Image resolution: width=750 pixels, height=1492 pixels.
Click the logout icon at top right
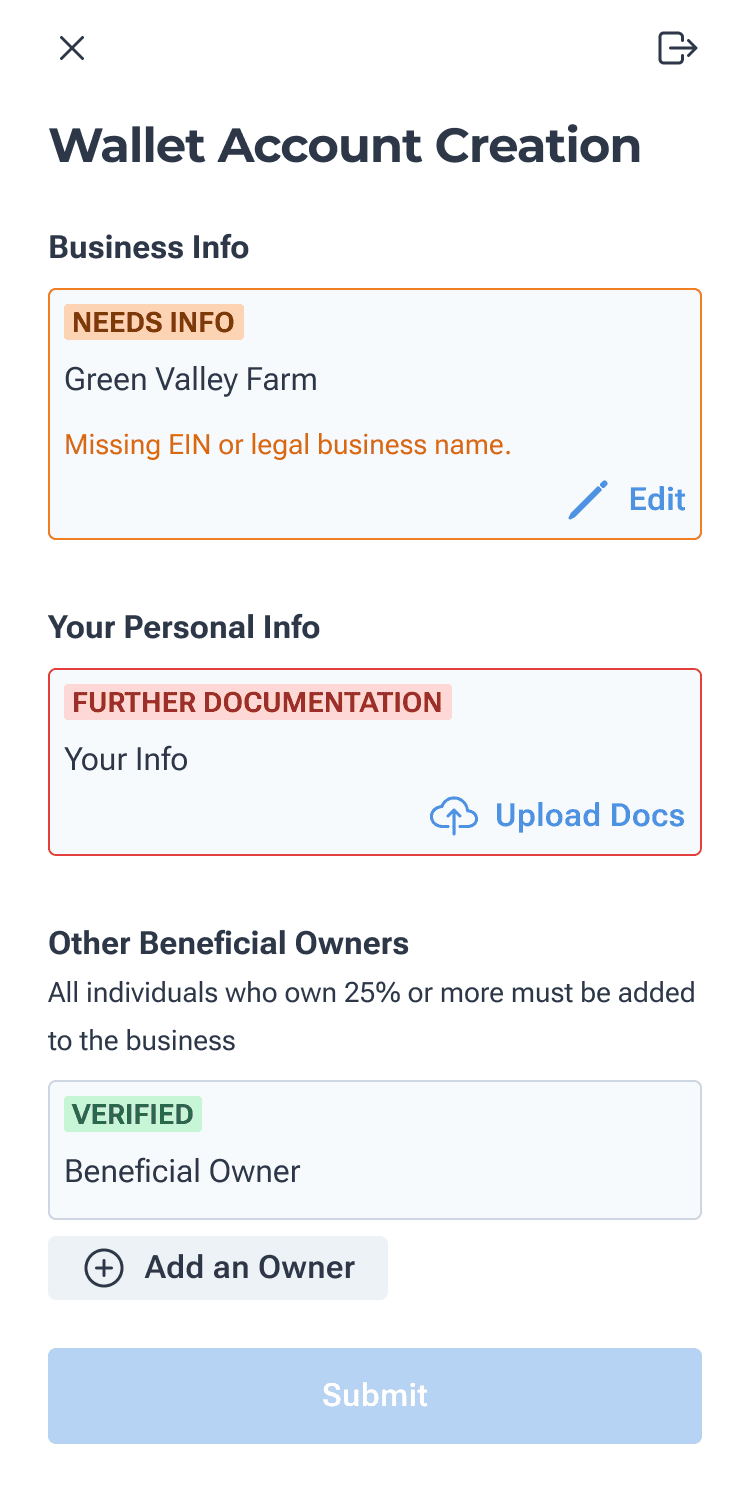[677, 48]
